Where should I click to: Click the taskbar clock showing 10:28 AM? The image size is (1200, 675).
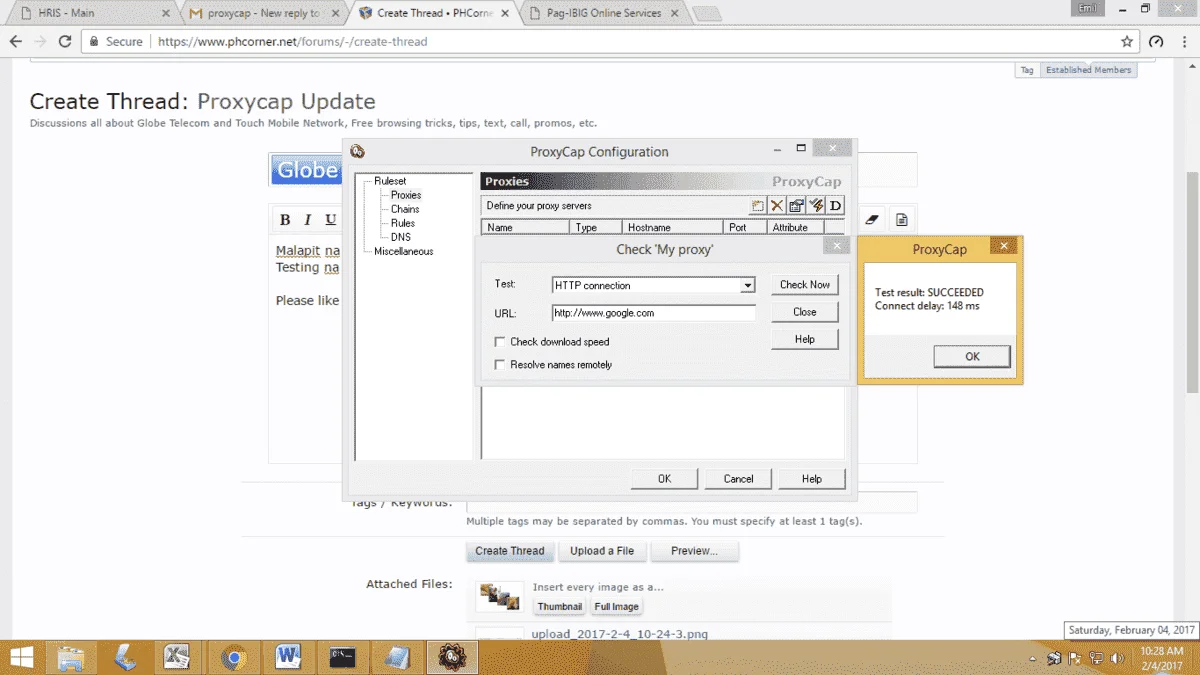[1160, 658]
